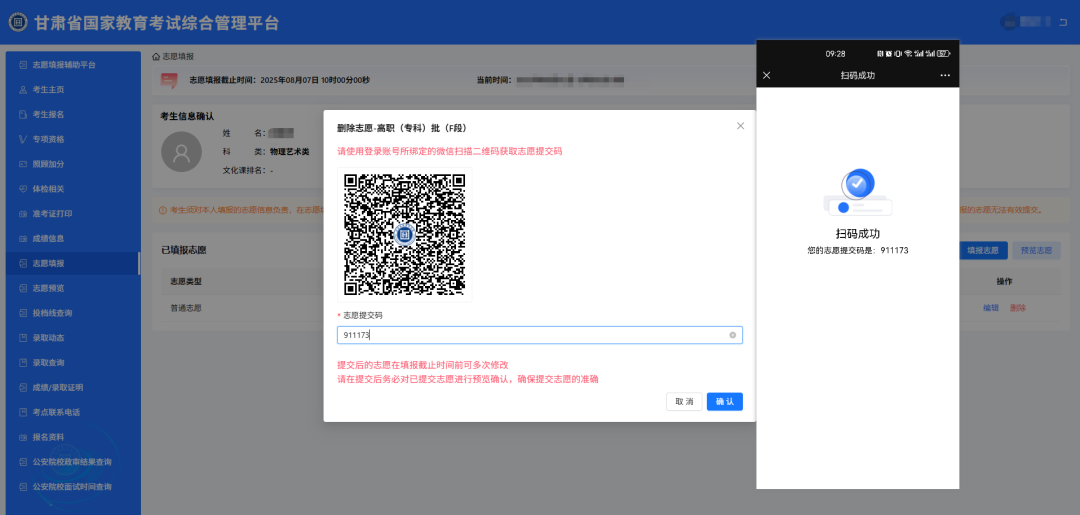Click the 投档线查询 sidebar icon

click(23, 313)
